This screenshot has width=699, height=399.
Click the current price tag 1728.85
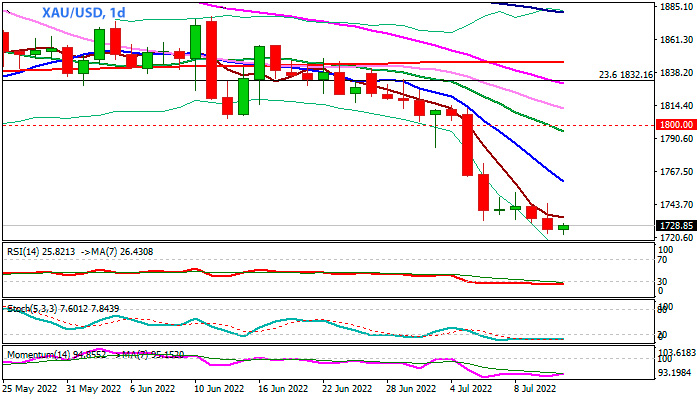point(676,226)
